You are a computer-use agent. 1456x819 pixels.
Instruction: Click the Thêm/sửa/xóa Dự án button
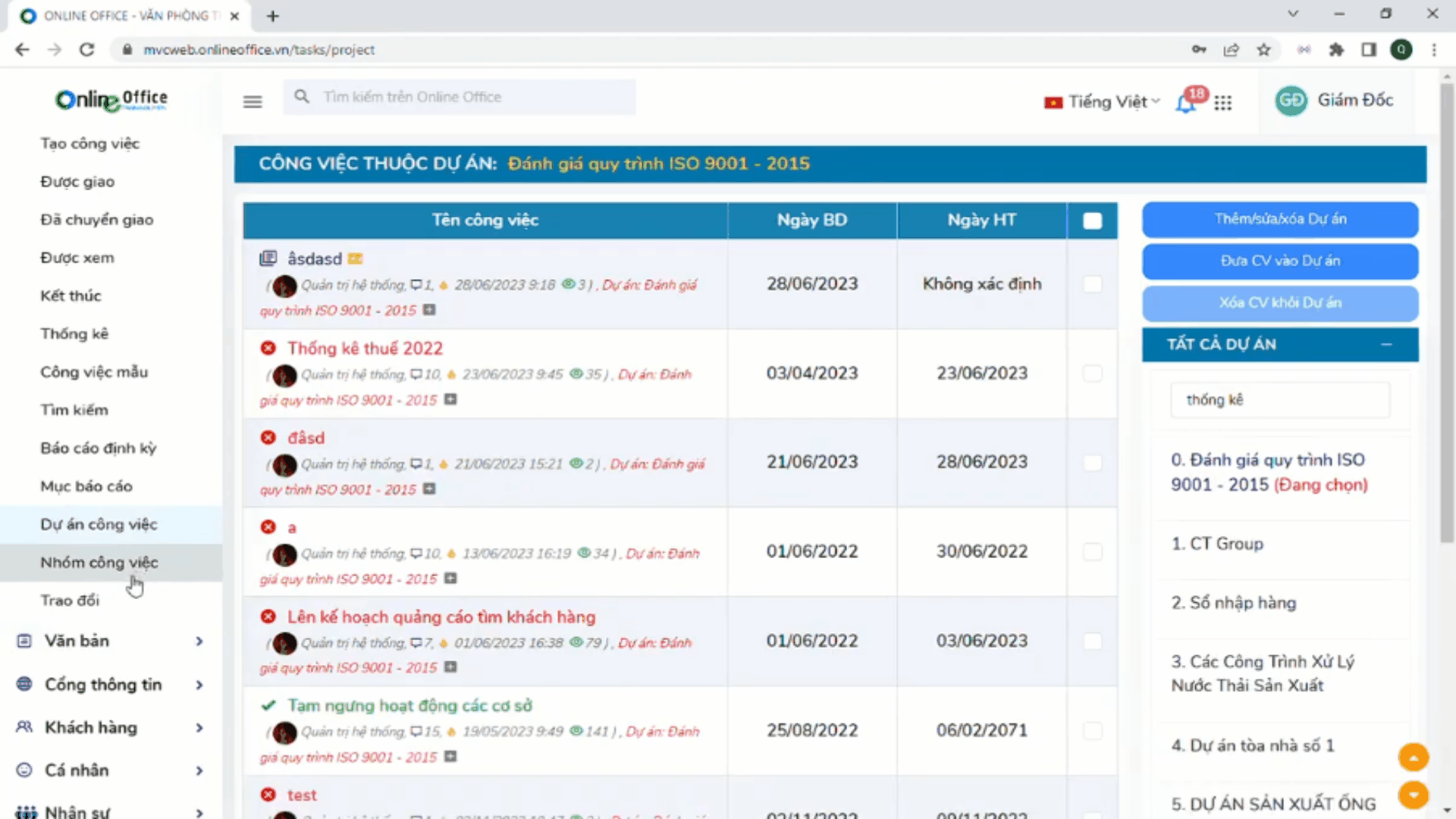[1280, 219]
